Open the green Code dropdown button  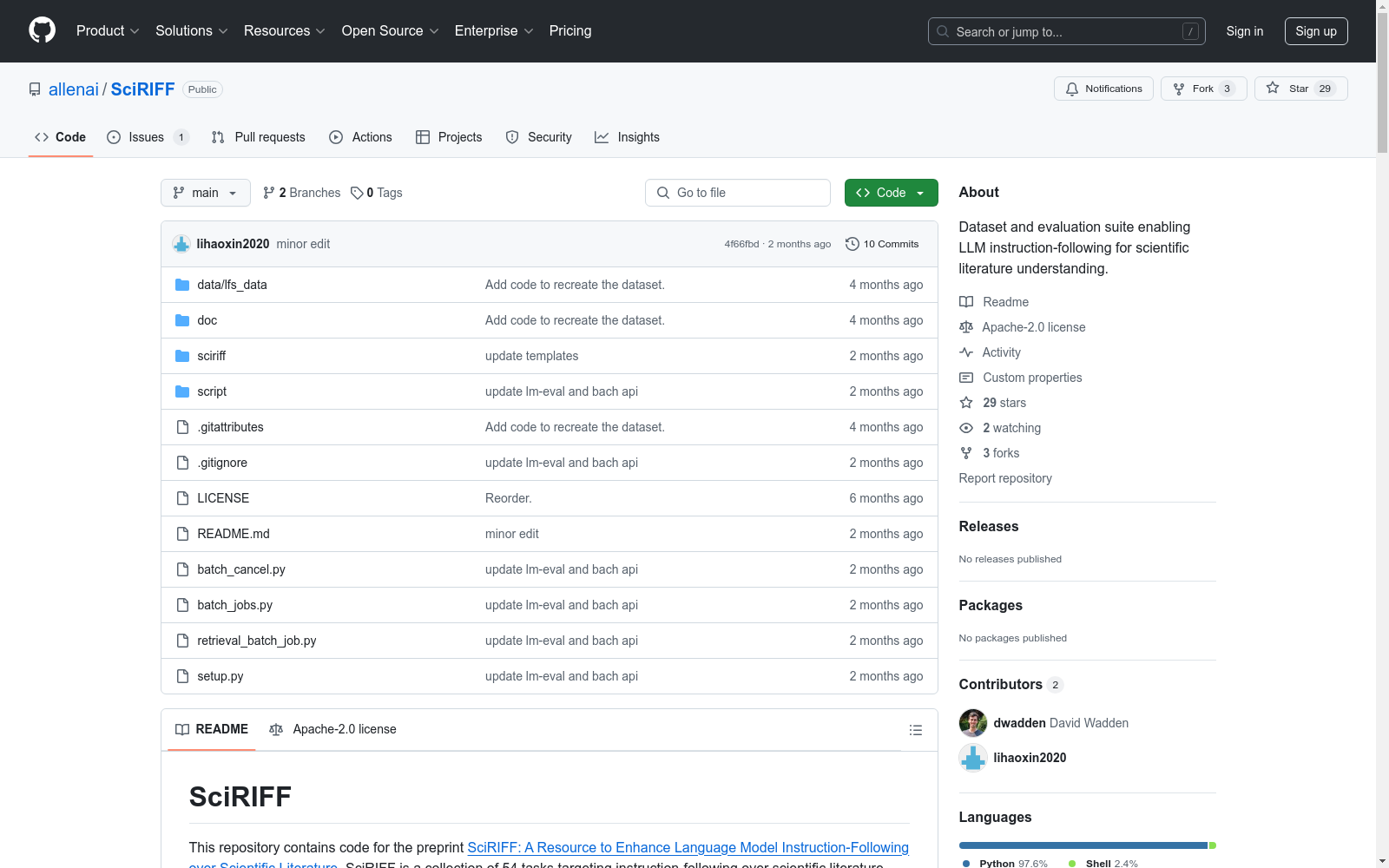[x=892, y=193]
